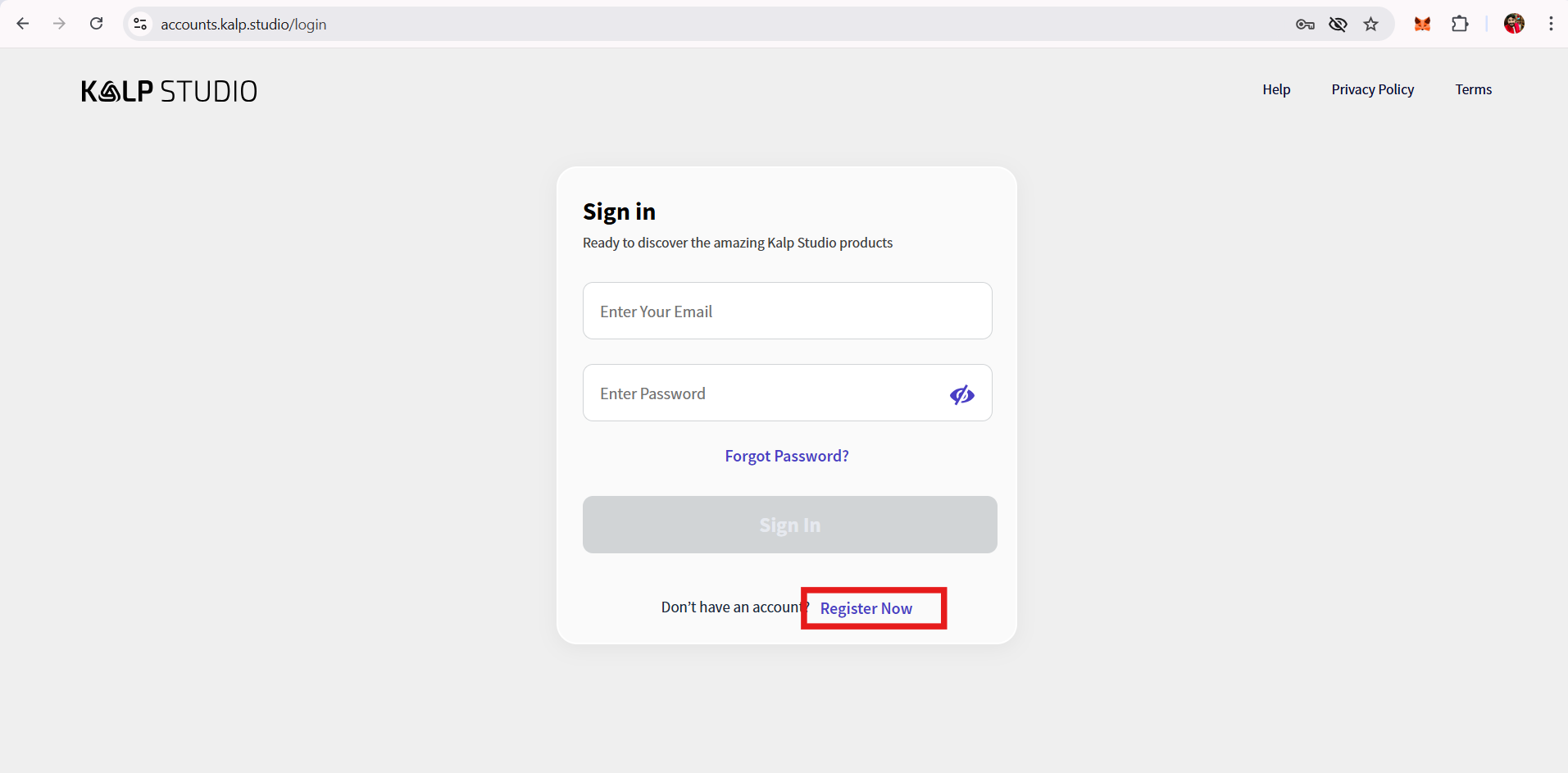Click the crossed-eye icon in address bar
Image resolution: width=1568 pixels, height=773 pixels.
click(1338, 24)
